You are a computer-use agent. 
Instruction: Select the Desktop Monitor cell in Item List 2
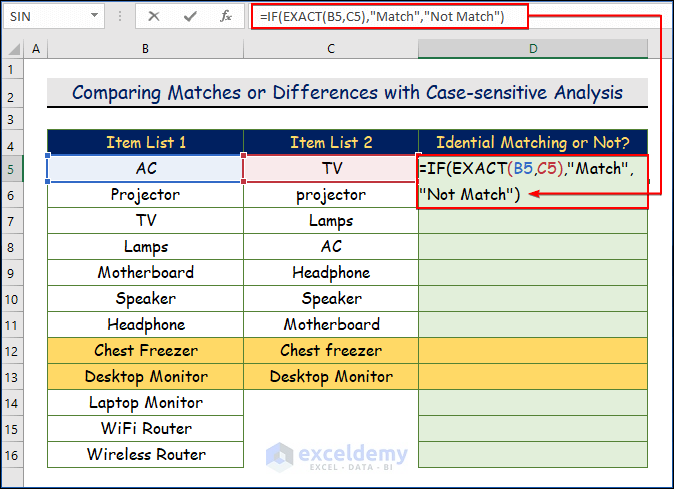331,377
